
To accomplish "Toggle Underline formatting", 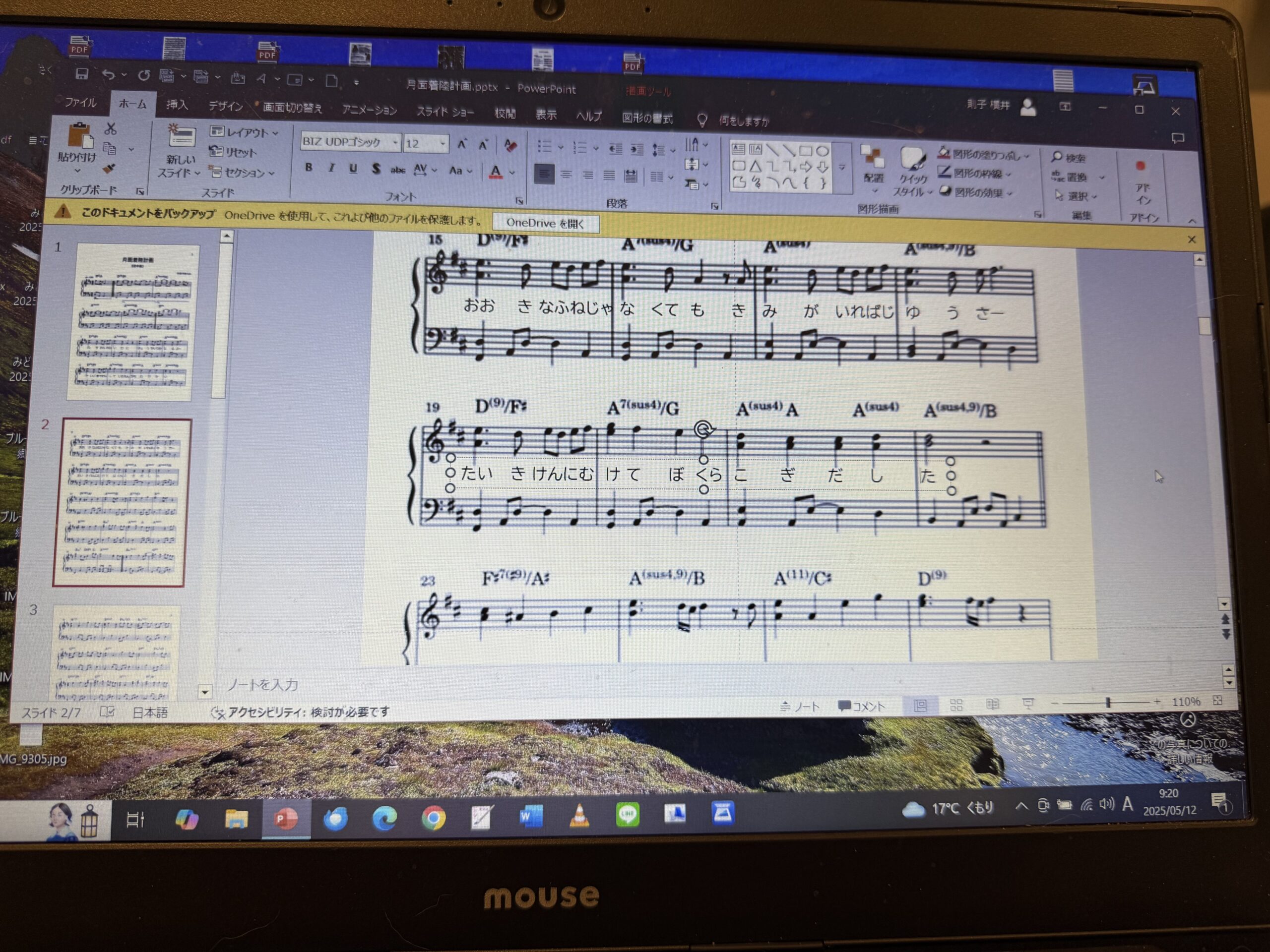I will tap(353, 169).
